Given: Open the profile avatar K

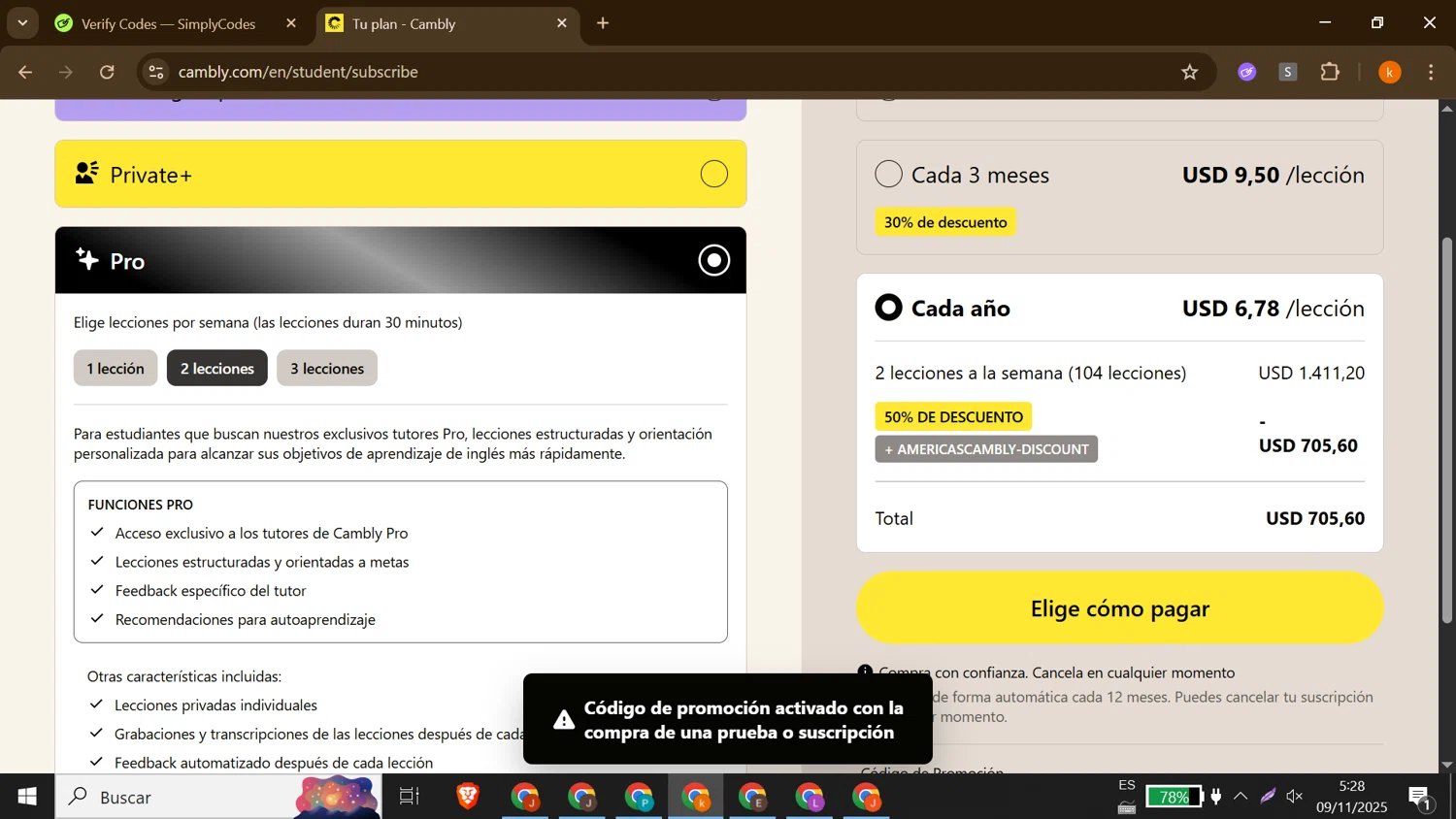Looking at the screenshot, I should pos(1390,73).
